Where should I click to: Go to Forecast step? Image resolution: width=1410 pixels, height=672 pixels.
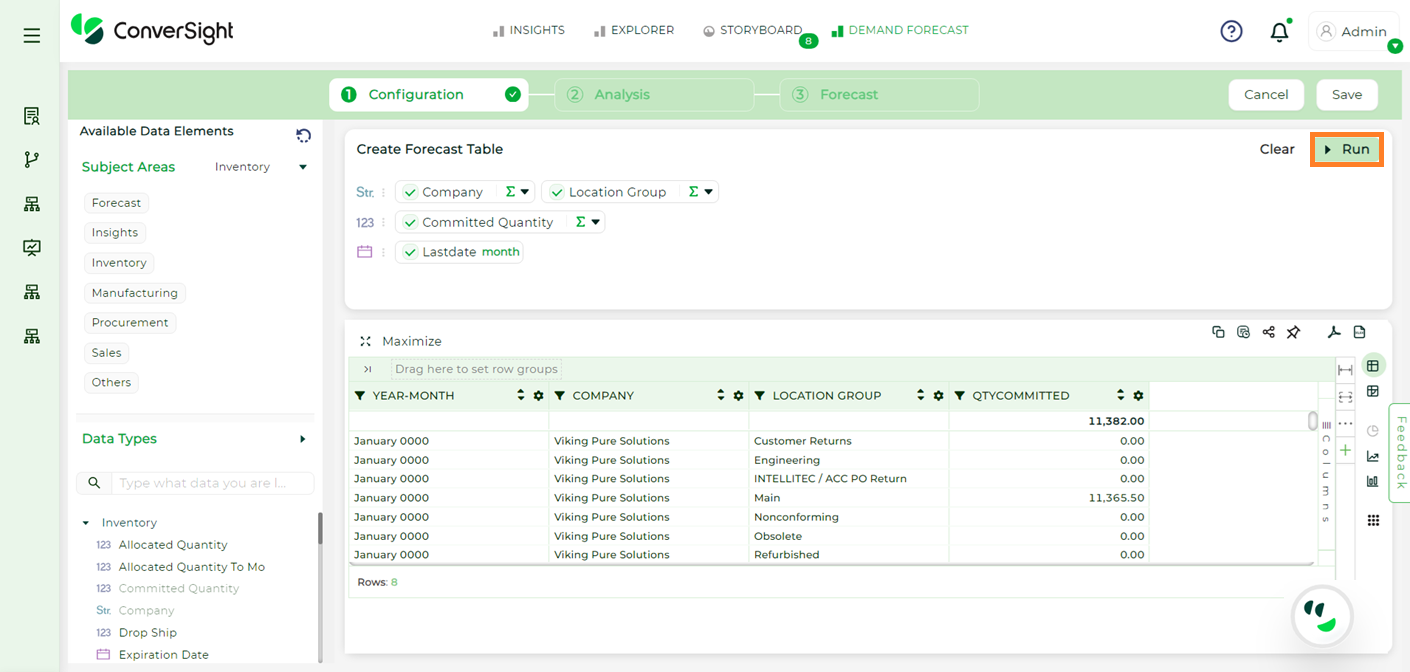[x=879, y=95]
